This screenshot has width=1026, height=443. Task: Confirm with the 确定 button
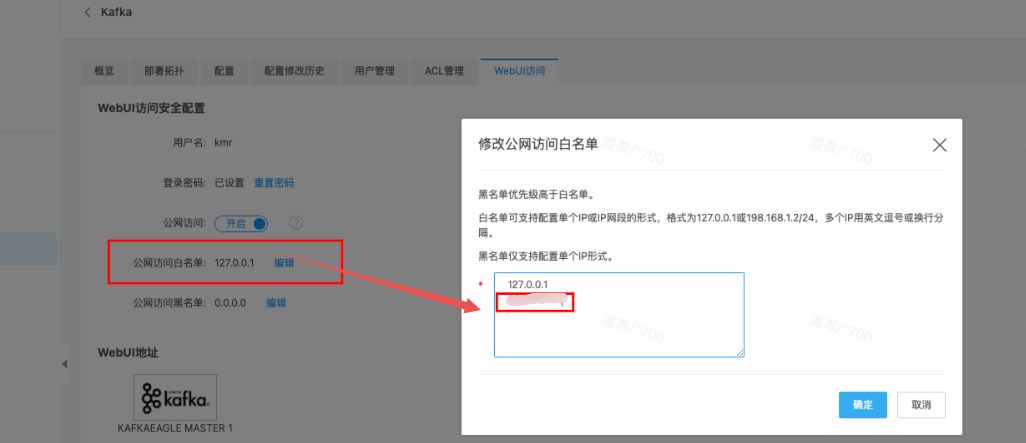coord(862,405)
